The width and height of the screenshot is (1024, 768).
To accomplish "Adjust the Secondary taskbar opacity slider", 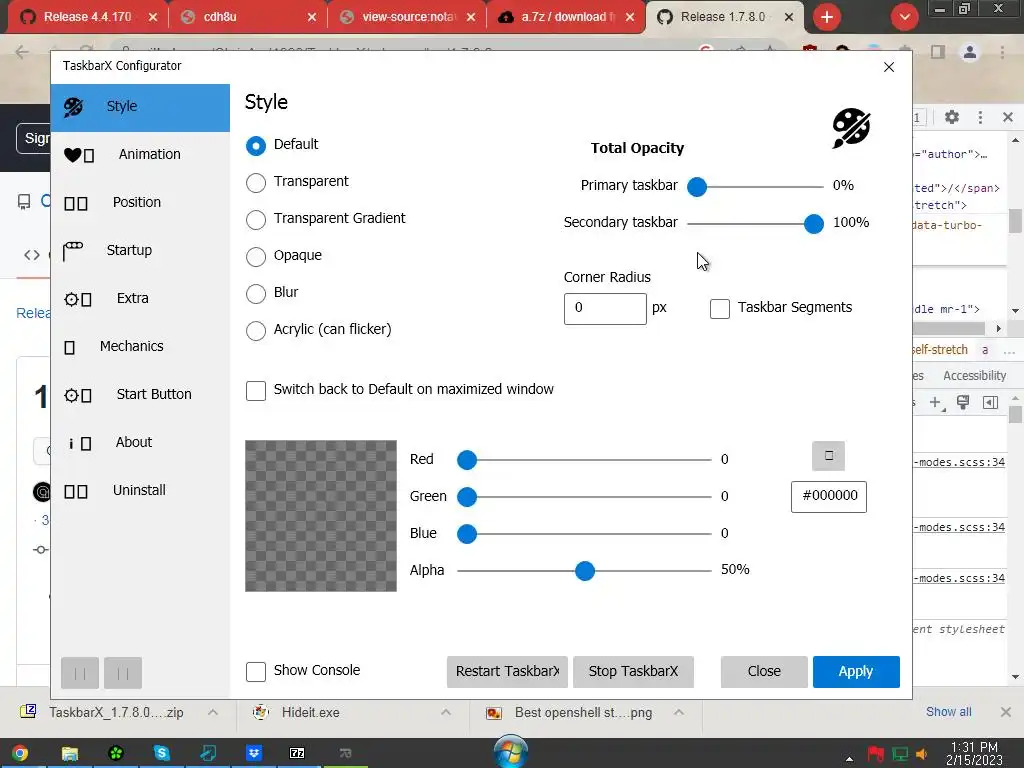I will [x=814, y=224].
